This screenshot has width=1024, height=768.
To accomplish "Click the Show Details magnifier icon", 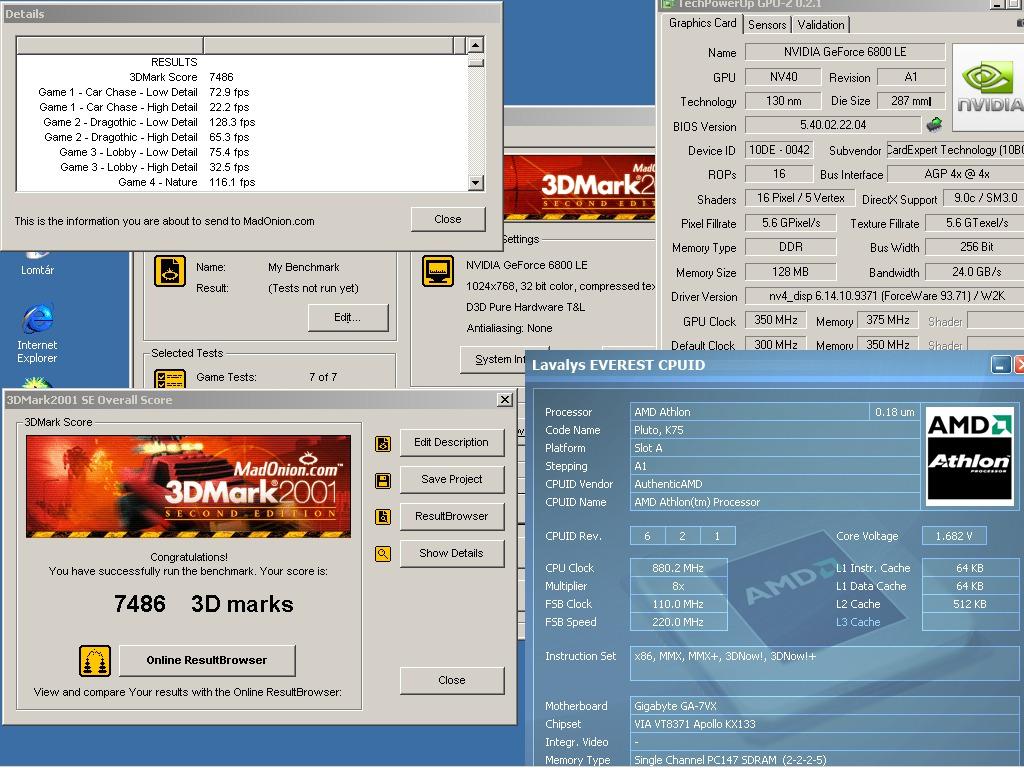I will click(383, 554).
